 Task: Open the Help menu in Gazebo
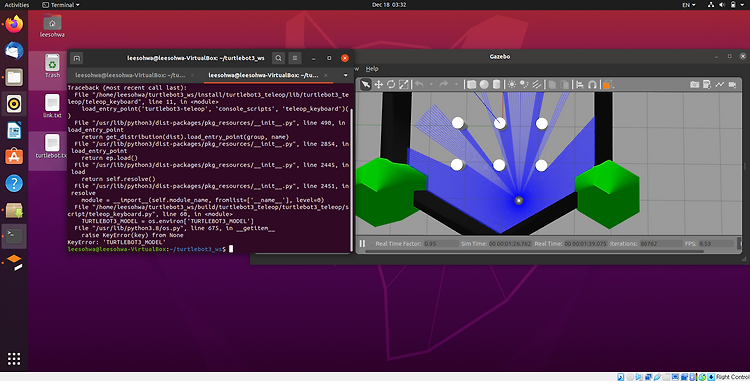click(x=372, y=69)
